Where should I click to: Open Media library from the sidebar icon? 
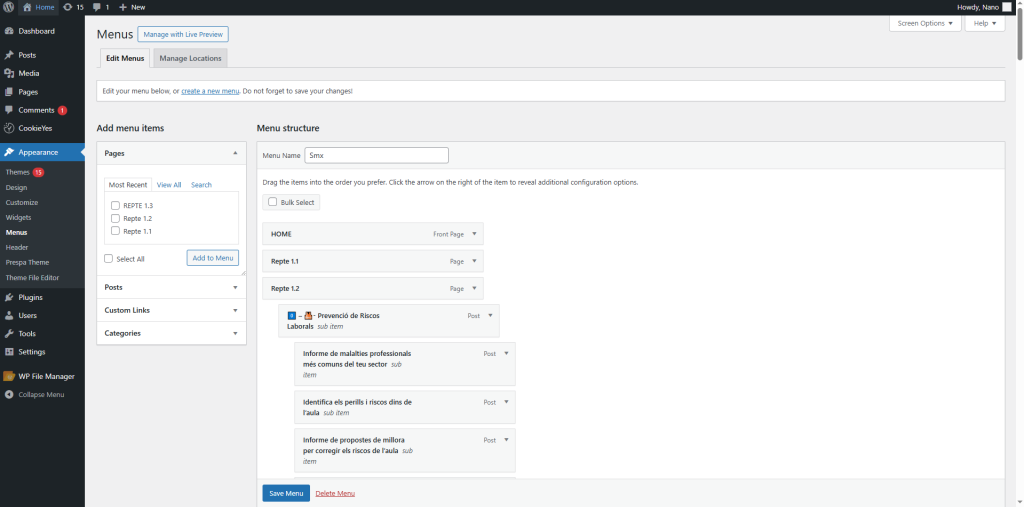click(x=9, y=73)
